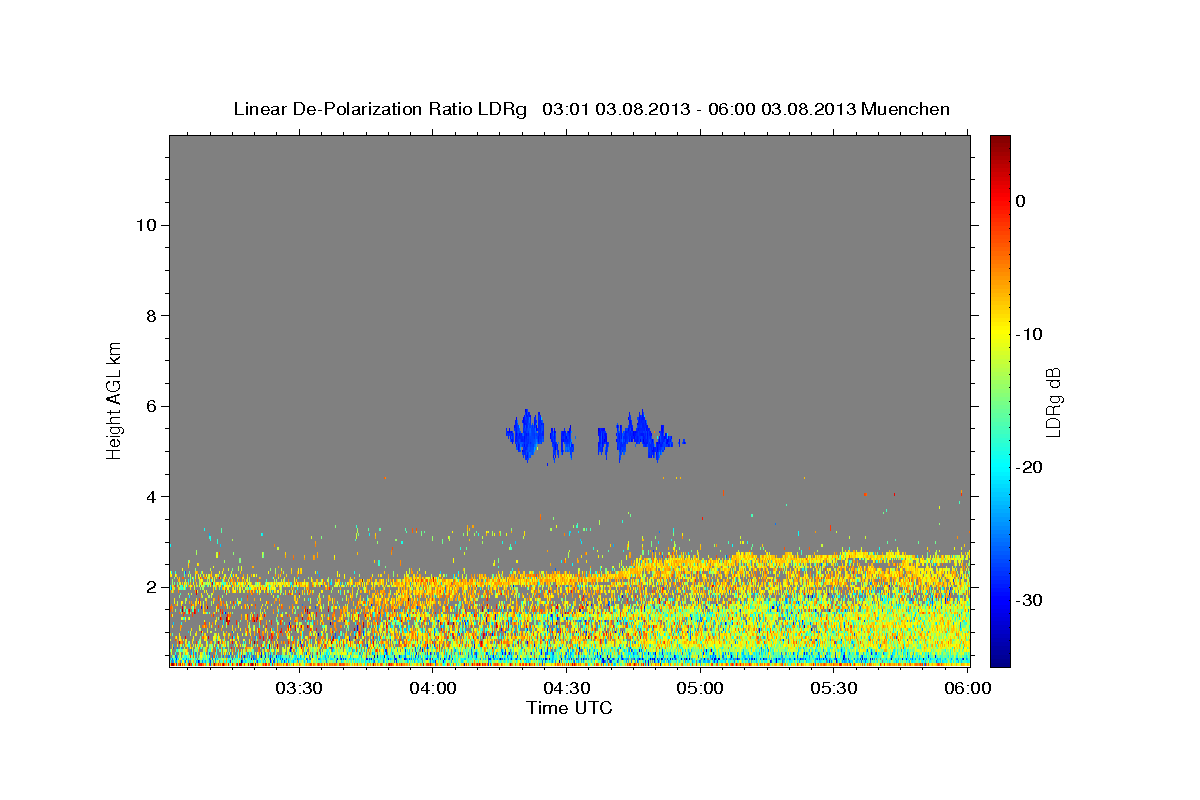The image size is (1200, 800).
Task: Click the height tick label 10
Action: pos(145,225)
